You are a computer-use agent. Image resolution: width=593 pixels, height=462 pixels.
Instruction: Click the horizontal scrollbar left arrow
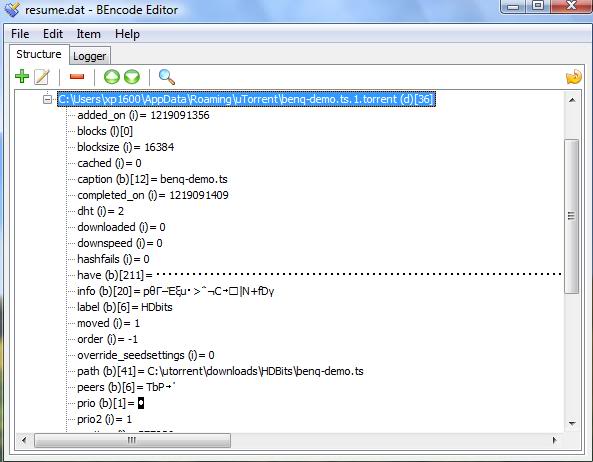click(x=24, y=440)
